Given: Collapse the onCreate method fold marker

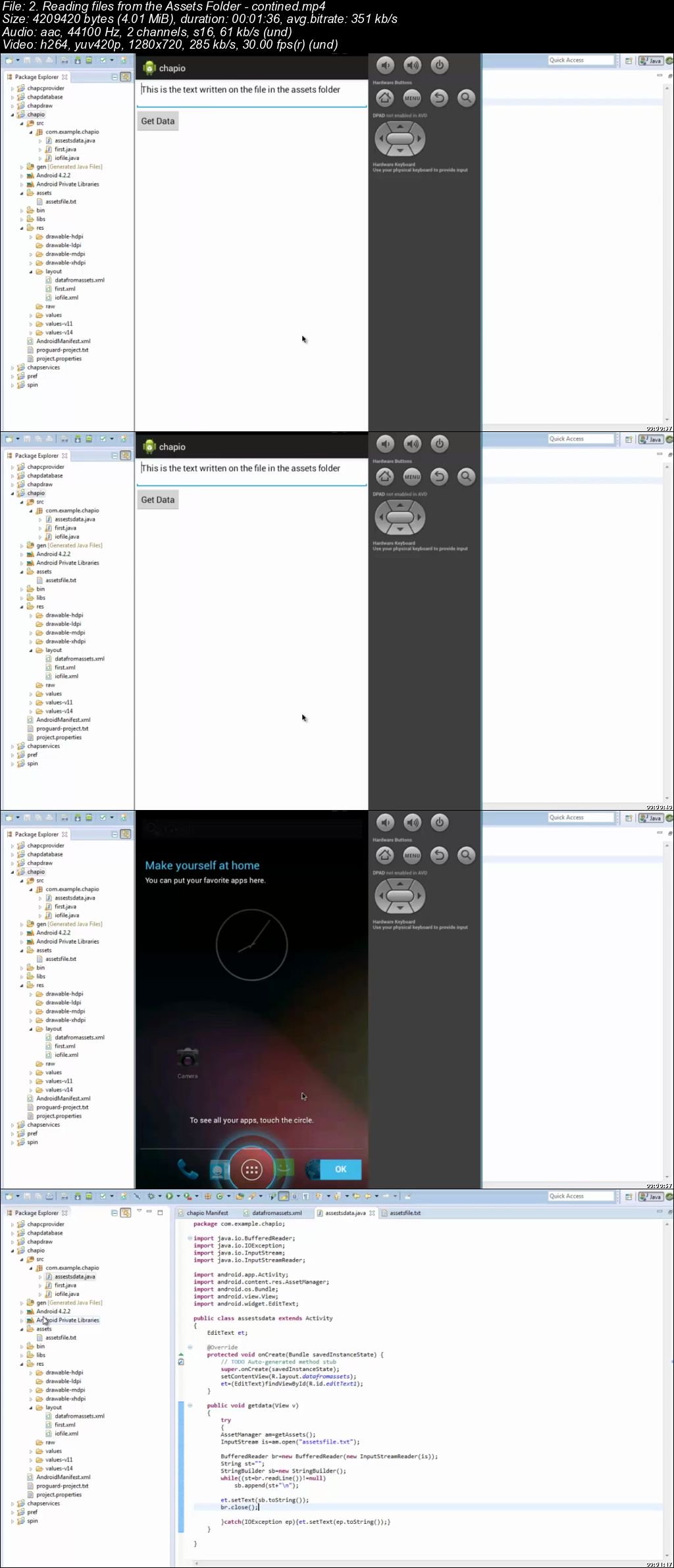Looking at the screenshot, I should [190, 1347].
